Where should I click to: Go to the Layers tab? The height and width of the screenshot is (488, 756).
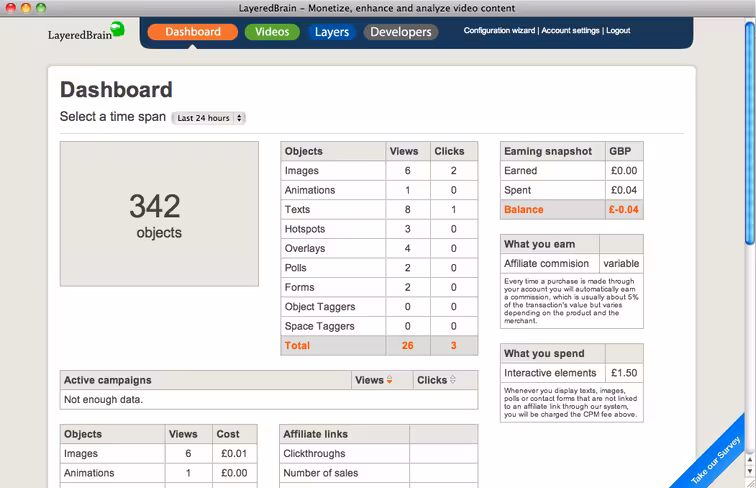[x=332, y=32]
